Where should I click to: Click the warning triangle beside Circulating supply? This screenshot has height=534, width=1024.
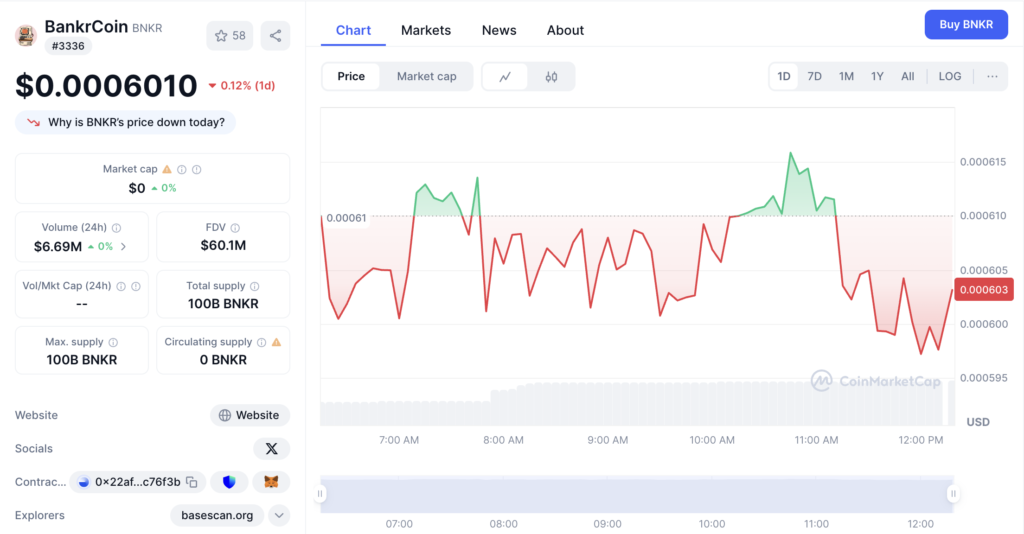276,342
